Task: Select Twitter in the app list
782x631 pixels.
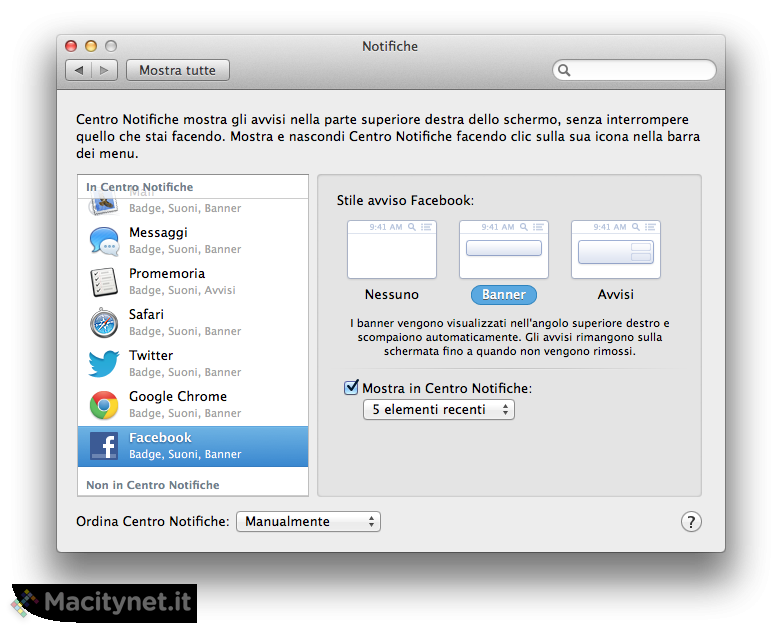Action: 193,364
